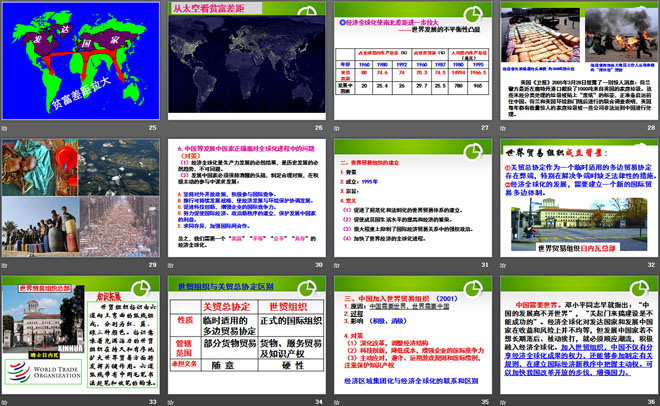Click the animation star icon under slide 27
This screenshot has height=406, width=660.
pyautogui.click(x=337, y=128)
